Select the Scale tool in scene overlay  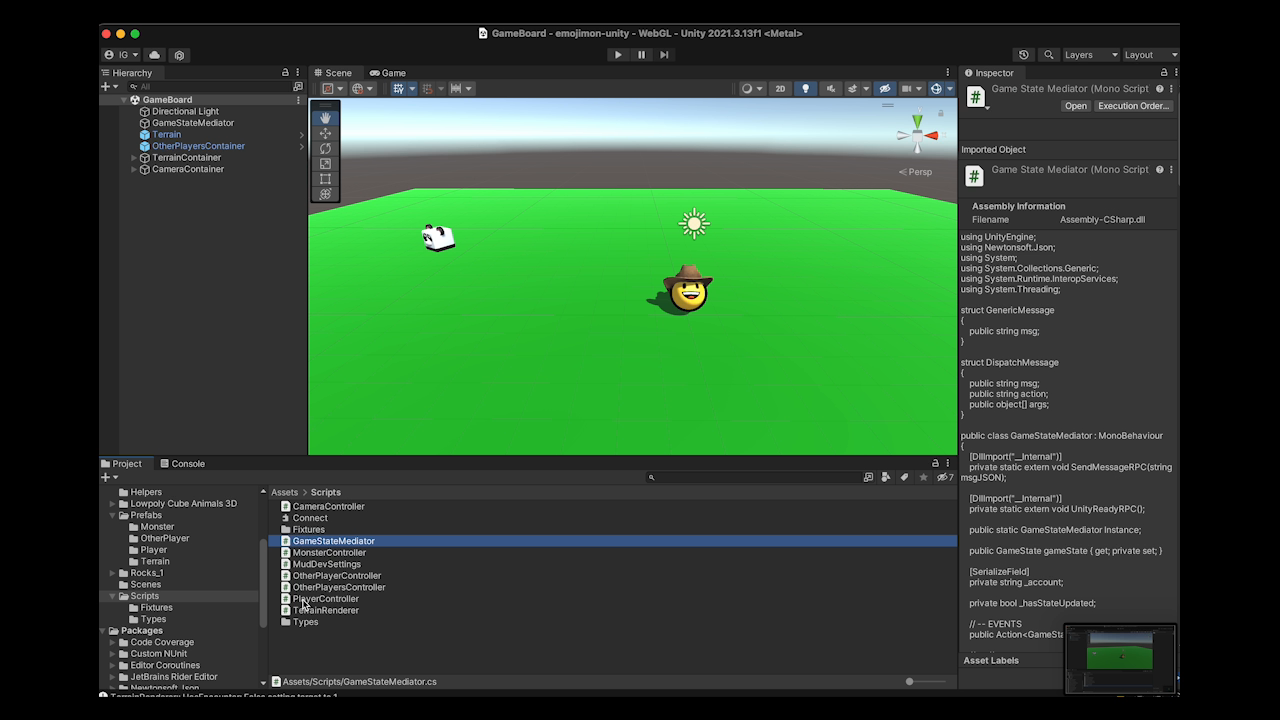pos(325,163)
